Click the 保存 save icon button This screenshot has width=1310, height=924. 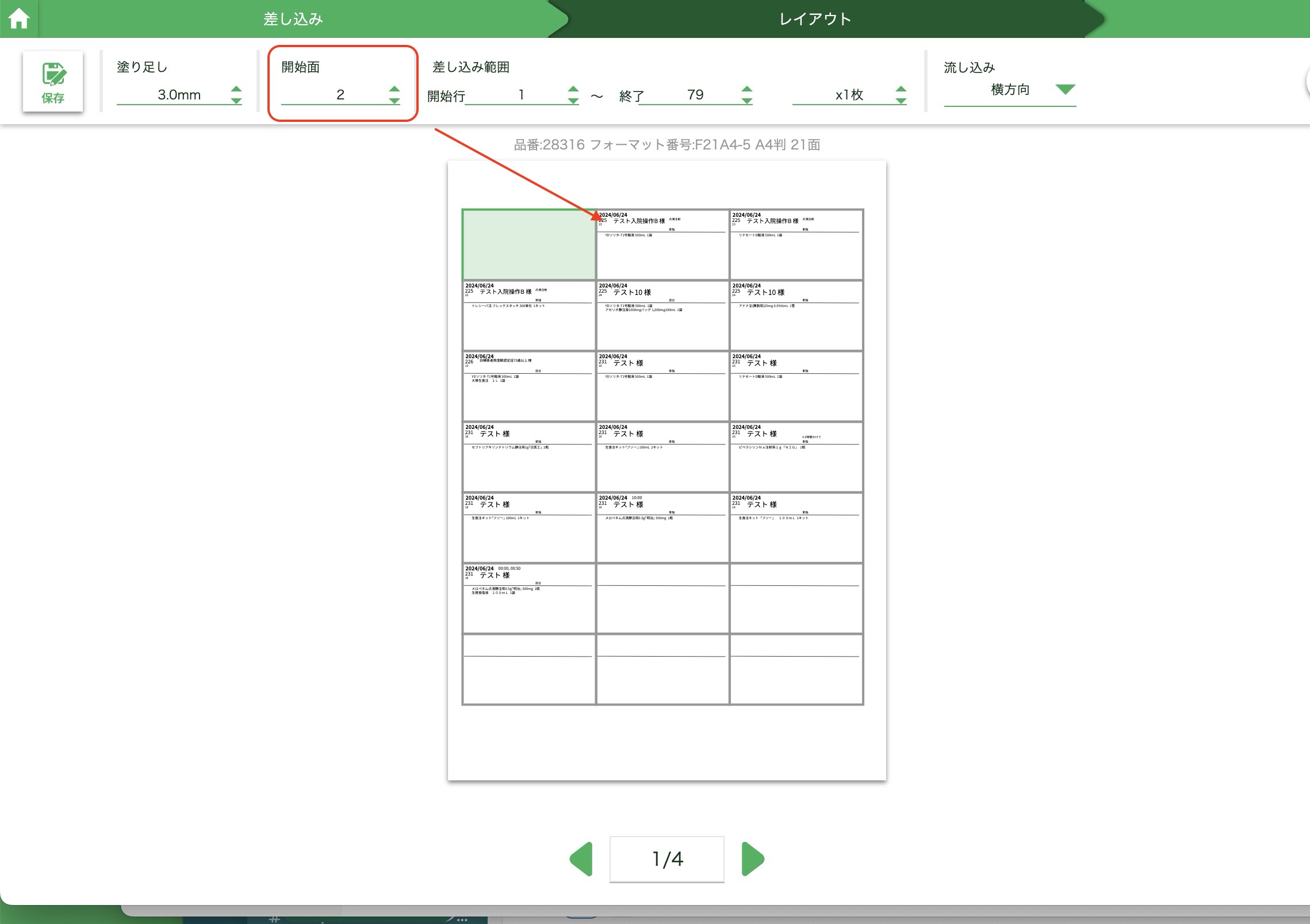click(53, 82)
